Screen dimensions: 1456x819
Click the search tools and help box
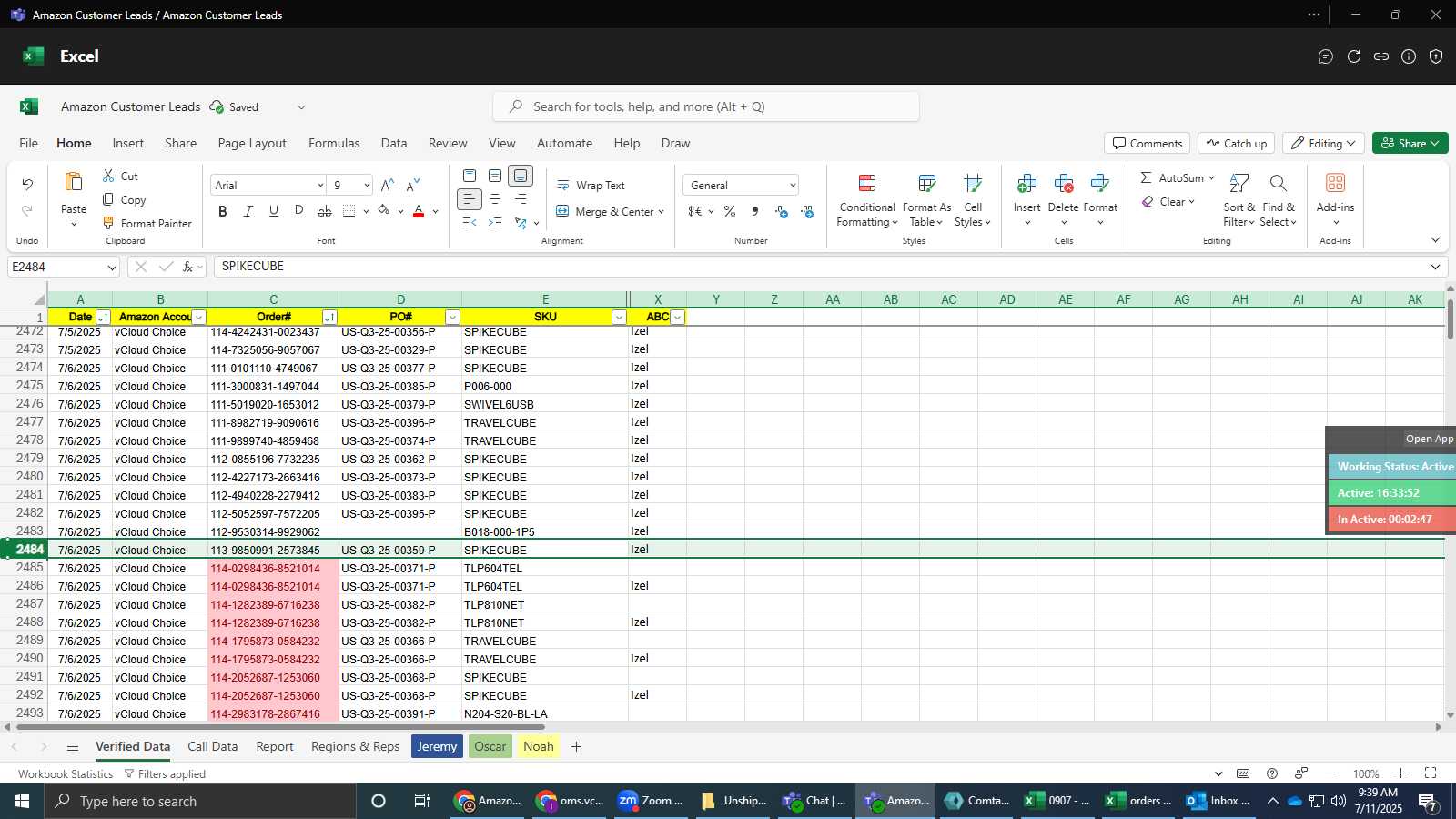[706, 106]
